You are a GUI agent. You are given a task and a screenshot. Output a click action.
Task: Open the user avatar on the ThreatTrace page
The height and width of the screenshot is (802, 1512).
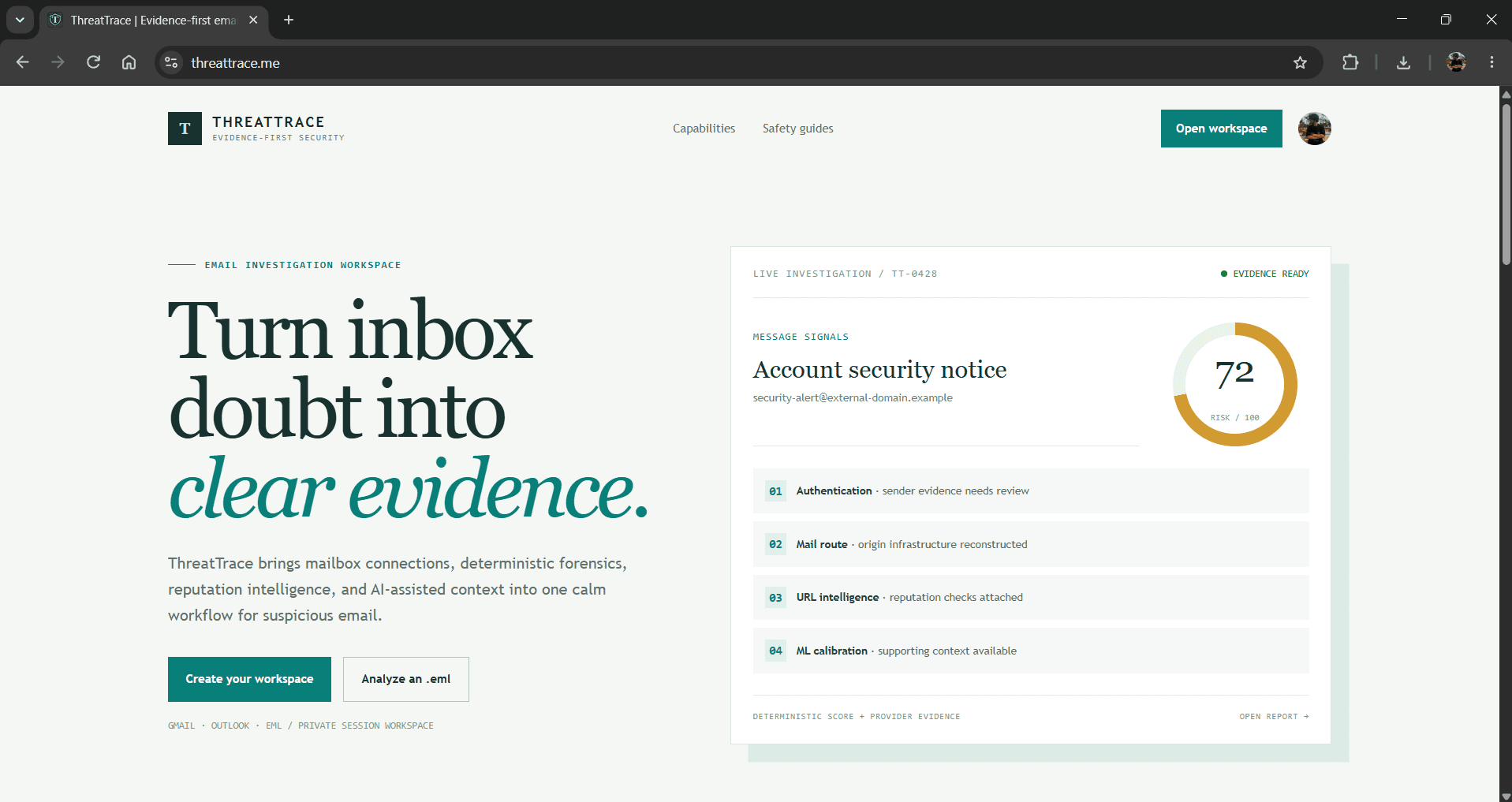pyautogui.click(x=1315, y=129)
